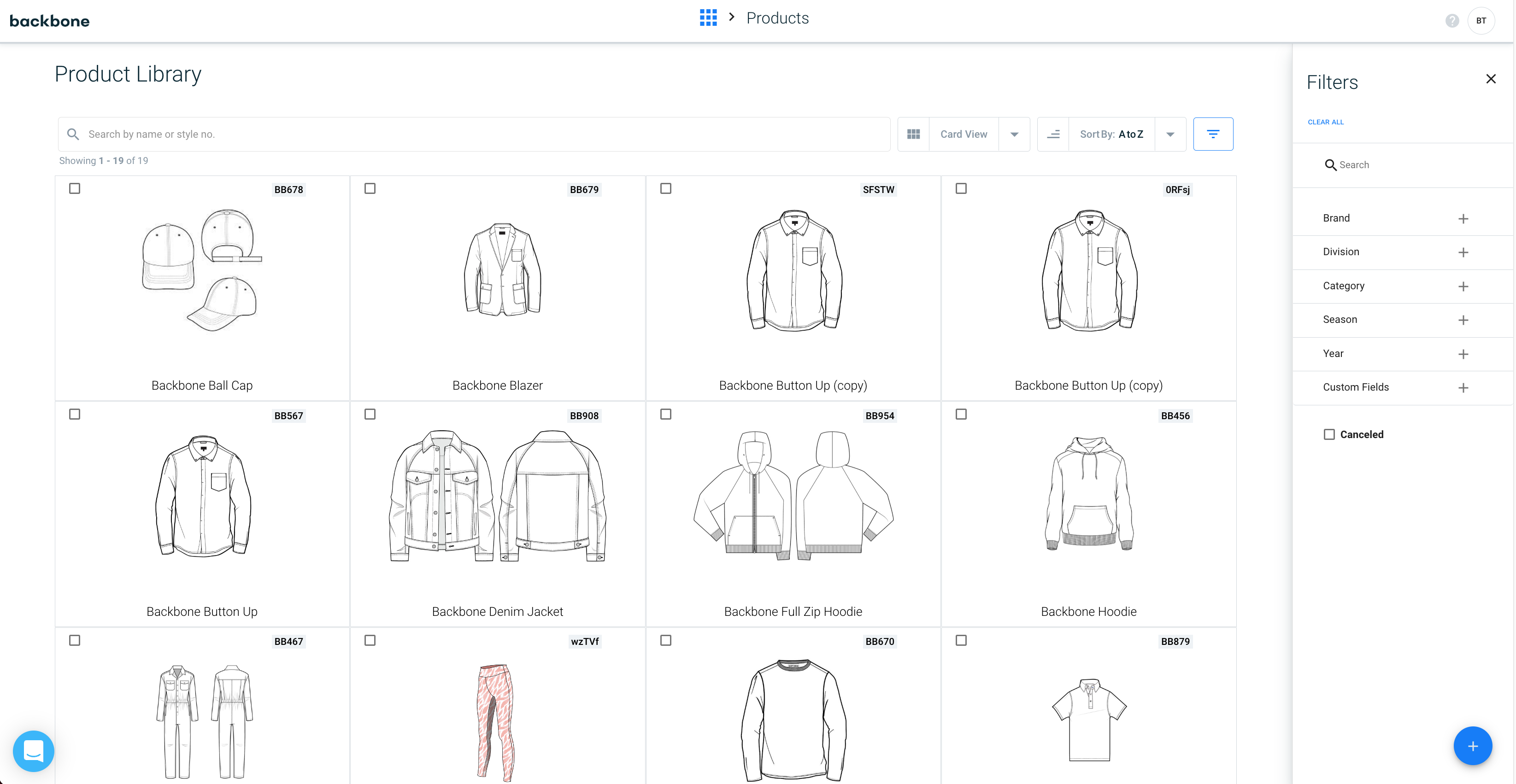Click the ball cap thumbnail image
Image resolution: width=1516 pixels, height=784 pixels.
point(202,270)
